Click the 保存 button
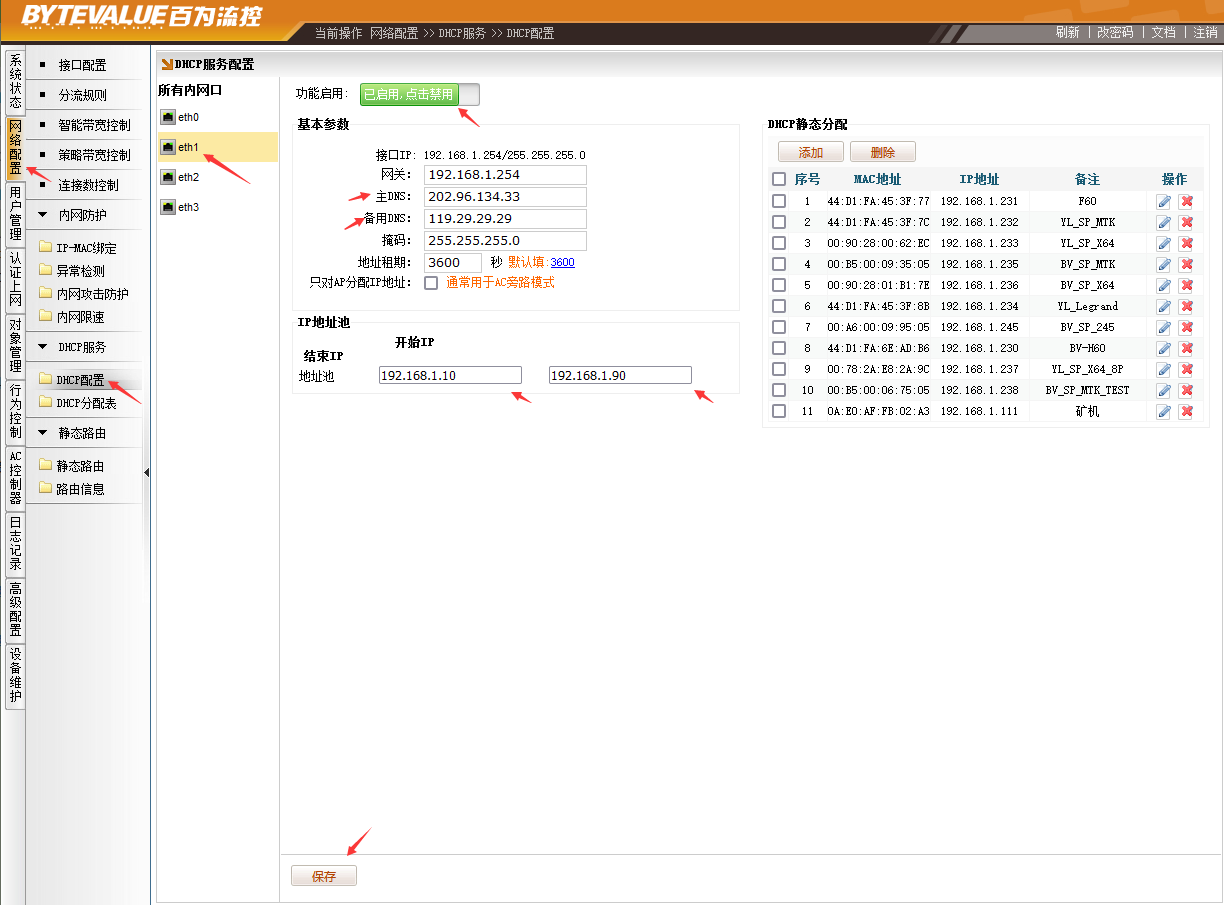The width and height of the screenshot is (1224, 905). (x=323, y=876)
